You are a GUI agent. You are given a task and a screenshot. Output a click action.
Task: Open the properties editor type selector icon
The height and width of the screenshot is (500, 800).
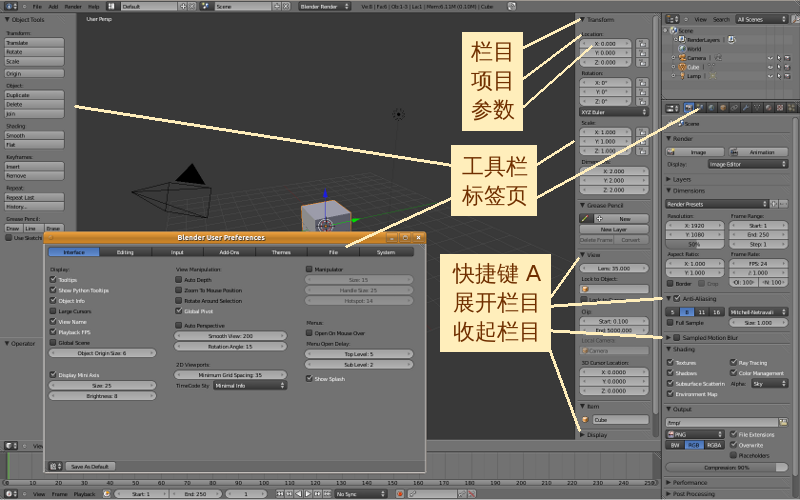tap(672, 108)
